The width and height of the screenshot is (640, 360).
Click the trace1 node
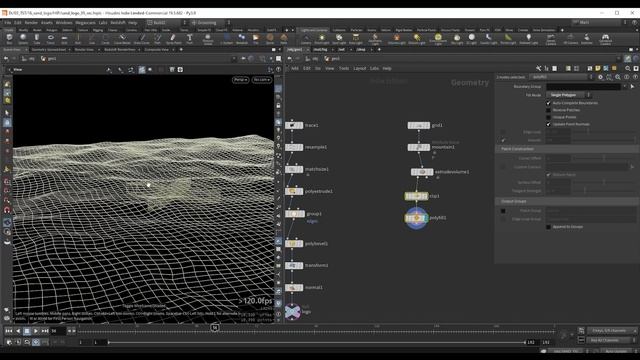294,125
